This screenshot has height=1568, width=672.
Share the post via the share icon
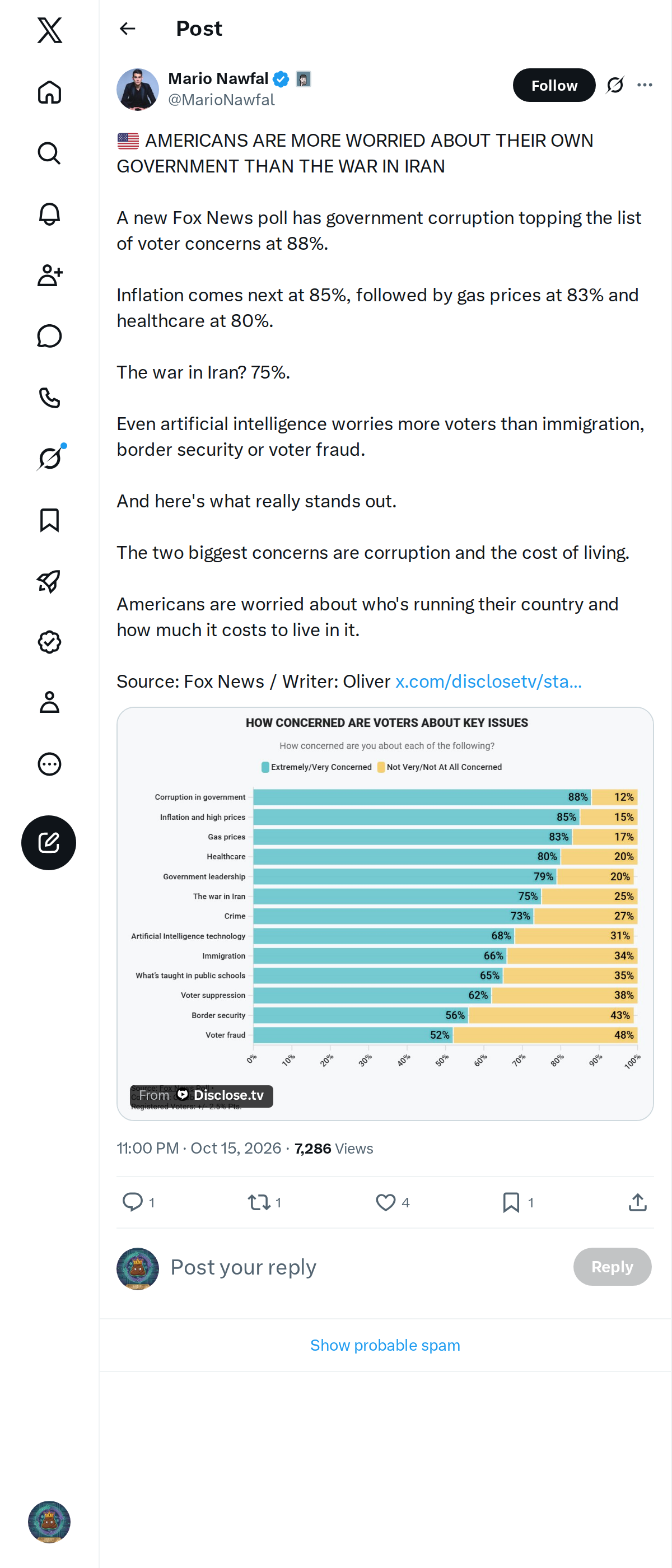(637, 1202)
